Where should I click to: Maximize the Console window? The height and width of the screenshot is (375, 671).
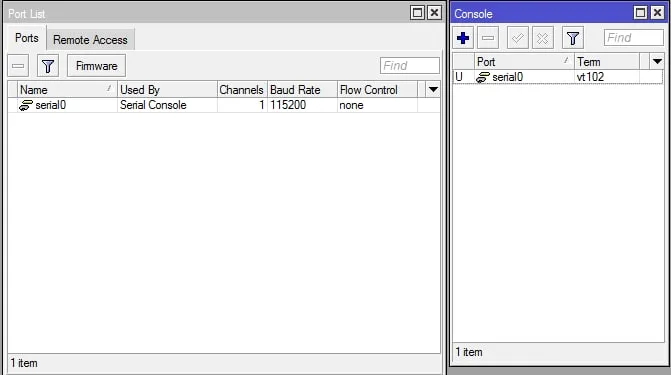pos(640,13)
